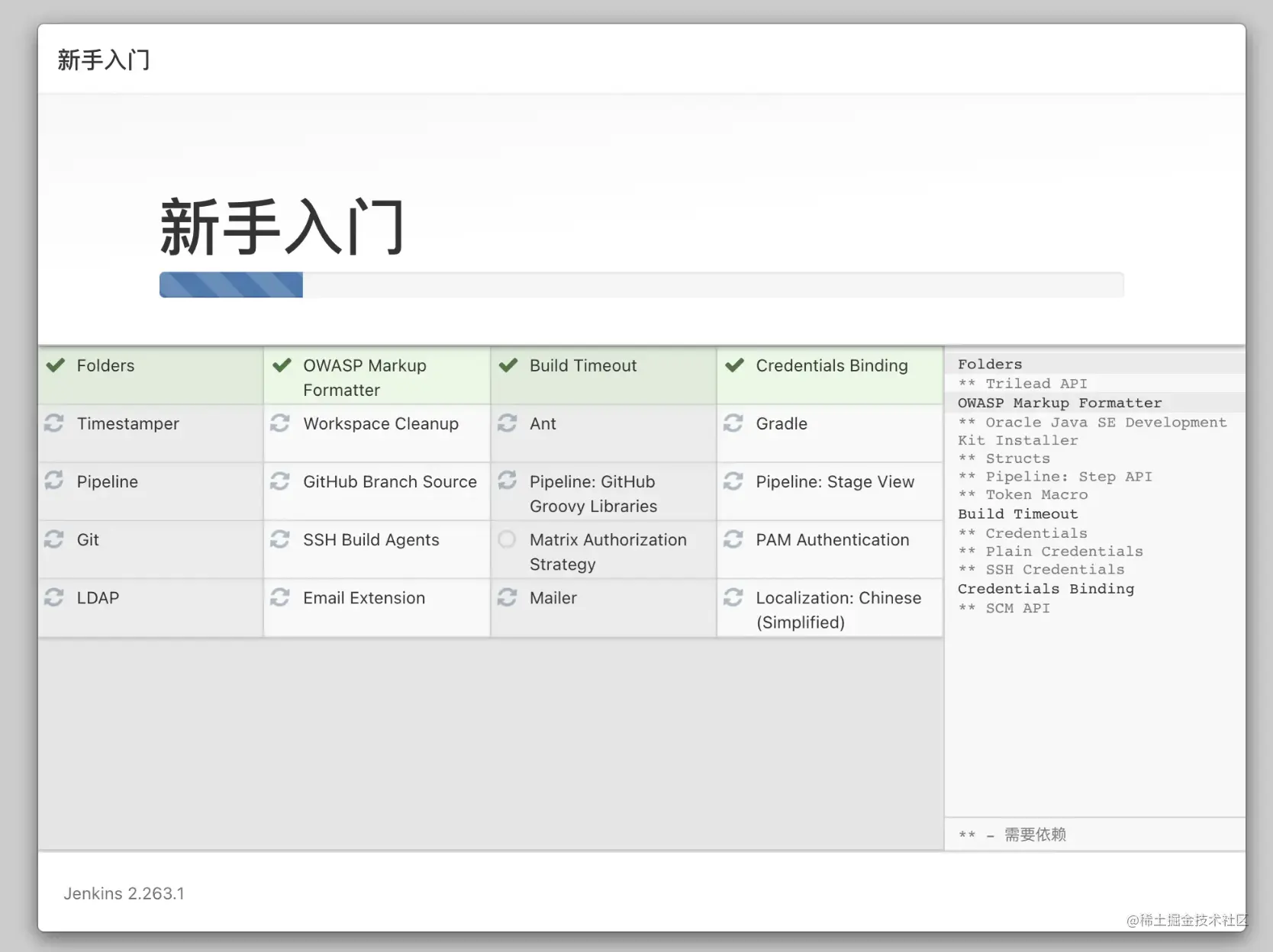Select the Pipeline: GitHub Groovy Libraries name

(x=593, y=494)
